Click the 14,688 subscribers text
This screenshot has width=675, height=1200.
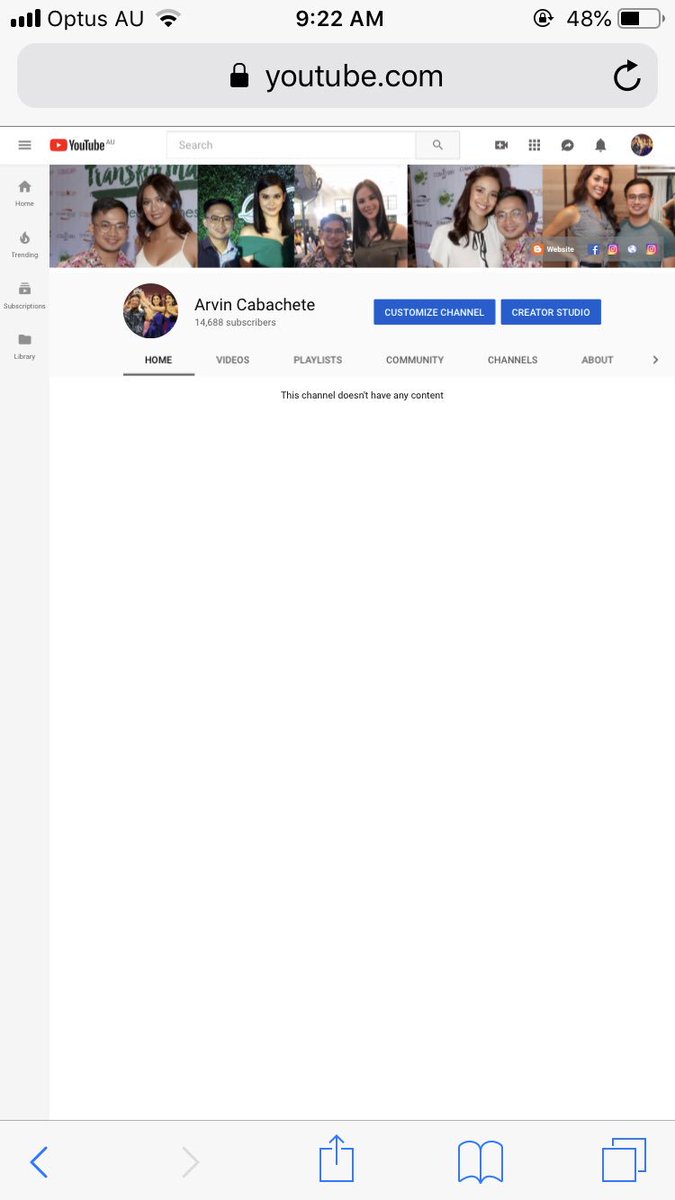(235, 323)
